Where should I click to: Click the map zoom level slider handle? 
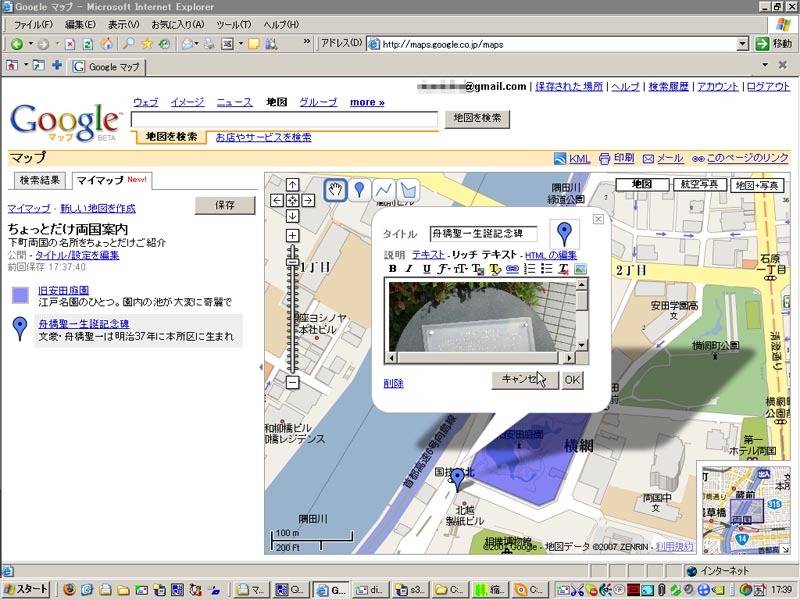(292, 262)
